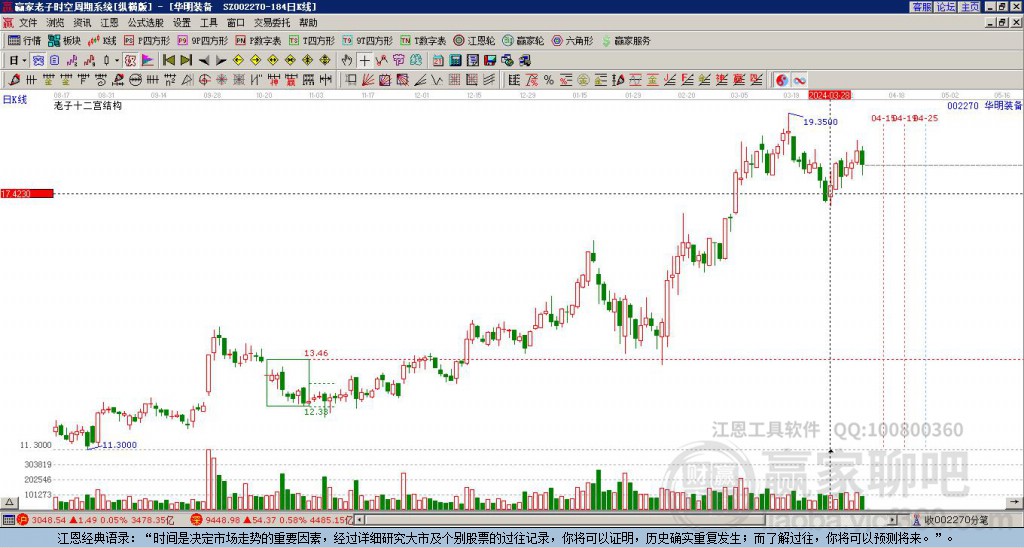Viewport: 1024px width, 548px height.
Task: Toggle the crosshair cursor tool
Action: pos(364,61)
